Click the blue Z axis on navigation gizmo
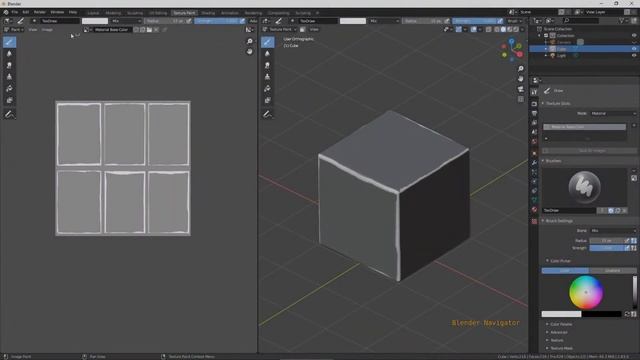This screenshot has height=360, width=640. tap(511, 41)
